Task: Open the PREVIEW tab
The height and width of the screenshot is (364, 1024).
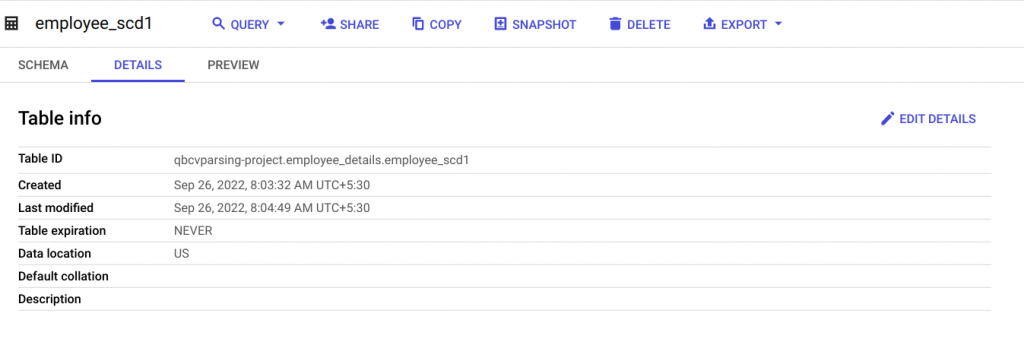Action: pyautogui.click(x=233, y=65)
